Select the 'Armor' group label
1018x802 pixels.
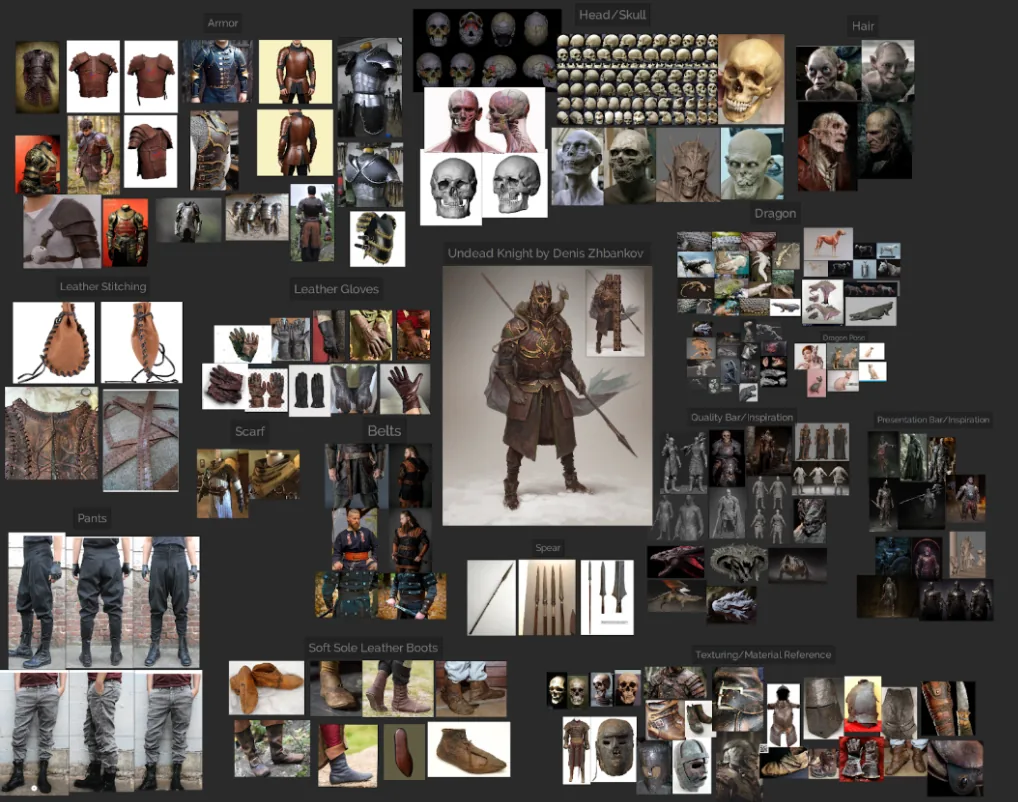223,23
